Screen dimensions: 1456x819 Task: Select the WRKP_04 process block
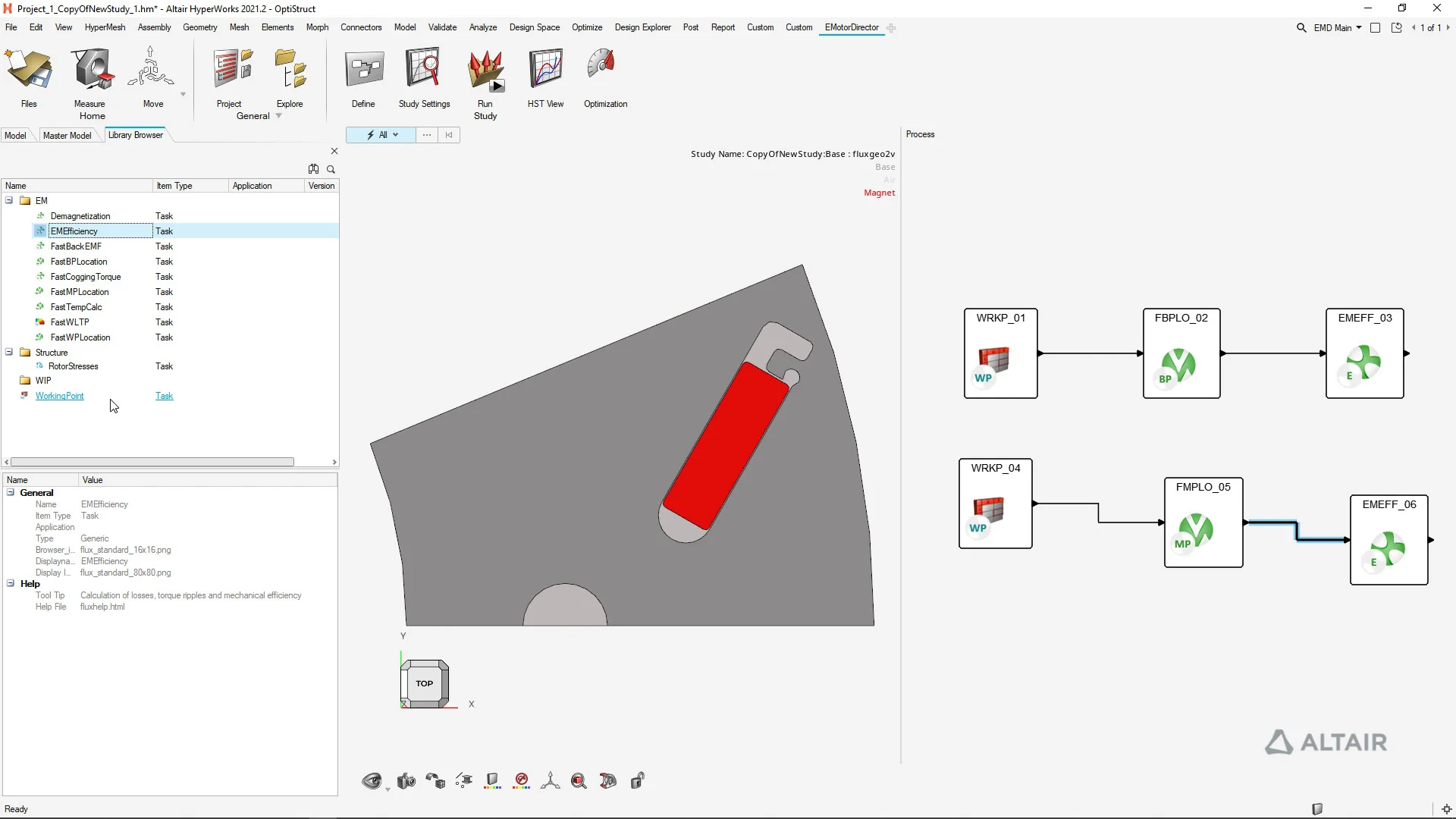[x=996, y=504]
